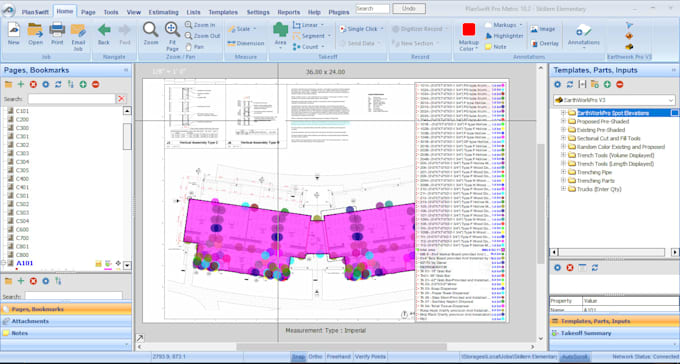
Task: Open a job with the Open icon
Action: (x=36, y=33)
